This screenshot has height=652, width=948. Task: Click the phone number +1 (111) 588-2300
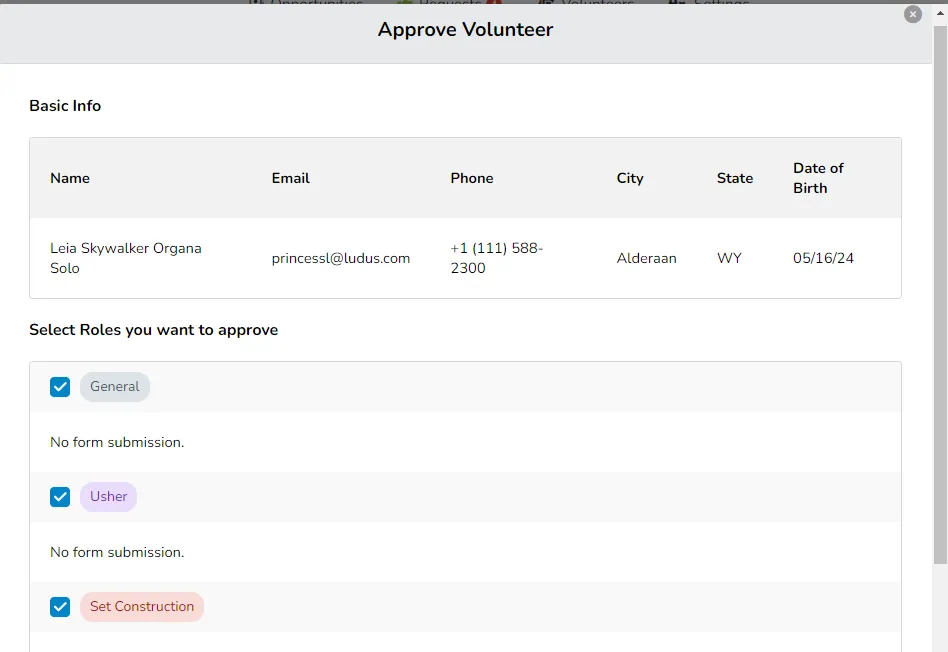[x=497, y=258]
